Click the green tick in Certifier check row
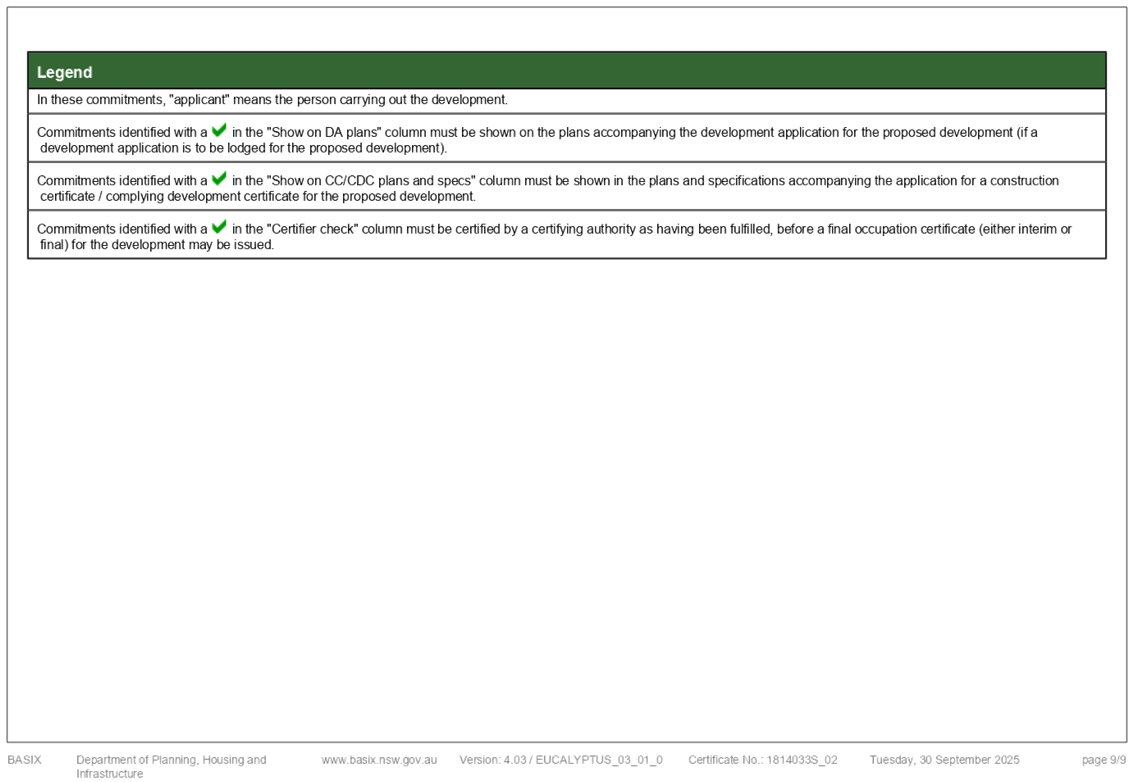Image resolution: width=1134 pixels, height=782 pixels. 219,227
